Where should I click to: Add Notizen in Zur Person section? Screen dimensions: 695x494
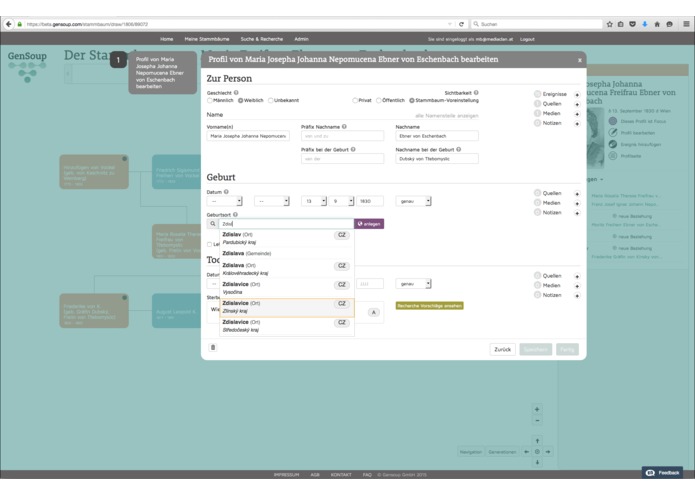577,124
